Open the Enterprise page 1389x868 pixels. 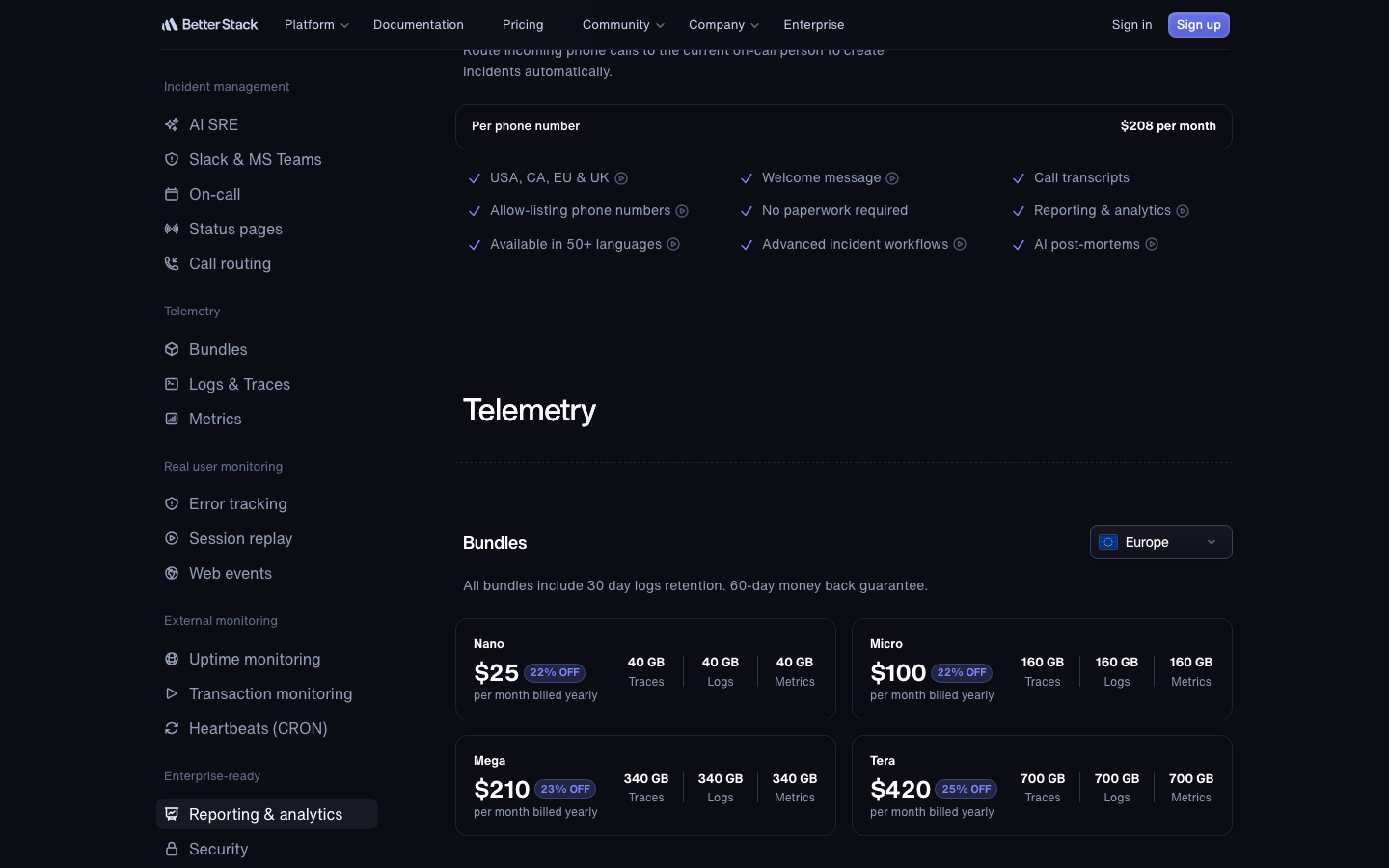(814, 25)
